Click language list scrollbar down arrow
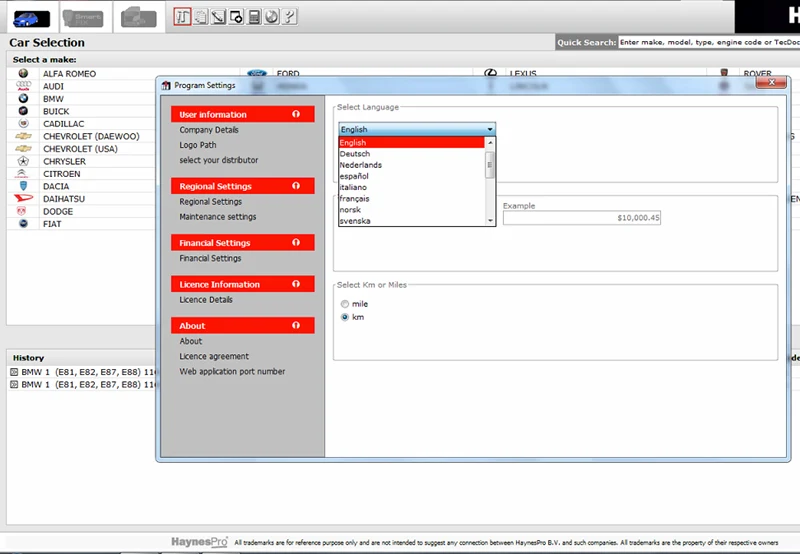The height and width of the screenshot is (554, 800). [490, 221]
